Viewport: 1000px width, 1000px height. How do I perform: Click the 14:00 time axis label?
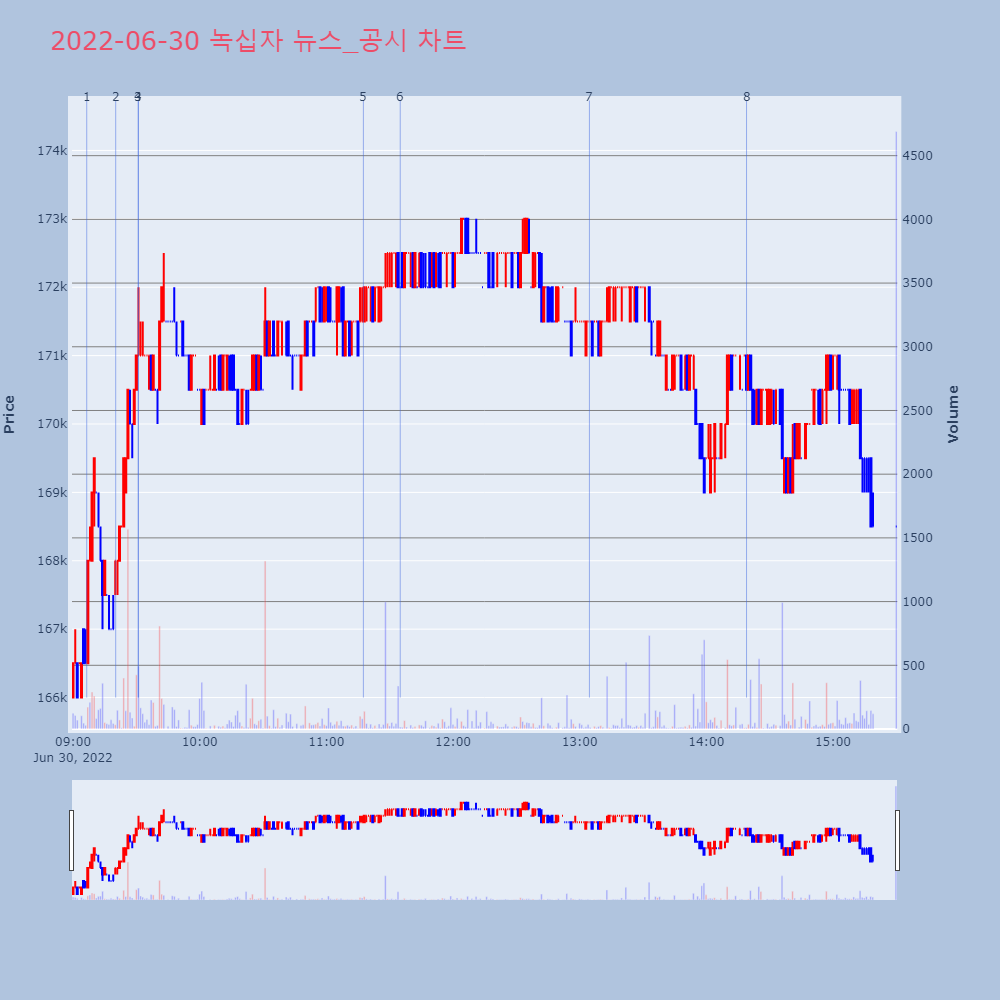pyautogui.click(x=707, y=742)
